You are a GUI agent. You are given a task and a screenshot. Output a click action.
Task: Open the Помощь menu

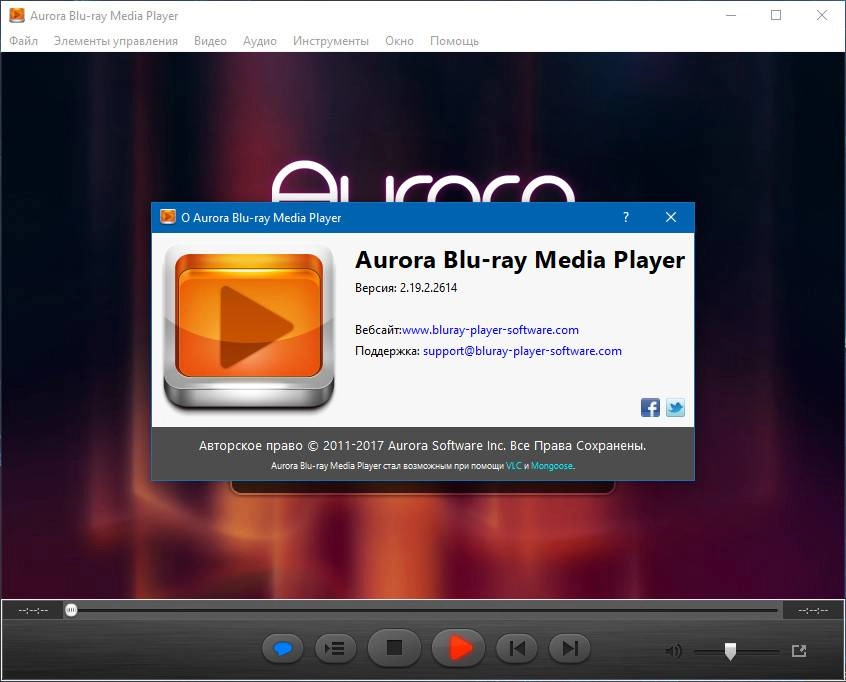454,41
